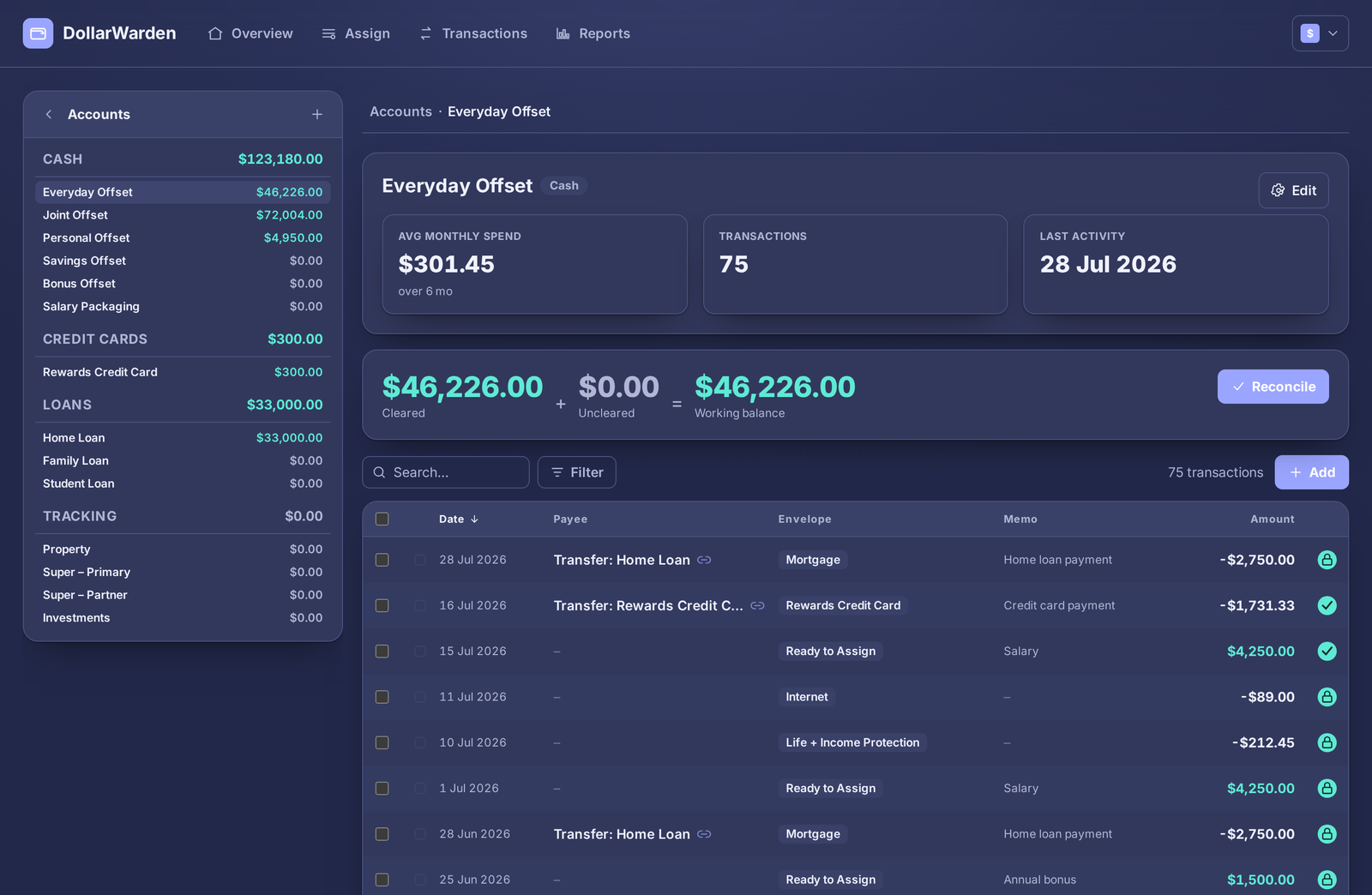Toggle cleared checkmark on 15 Jul Salary row
The width and height of the screenshot is (1372, 895).
click(x=1327, y=652)
